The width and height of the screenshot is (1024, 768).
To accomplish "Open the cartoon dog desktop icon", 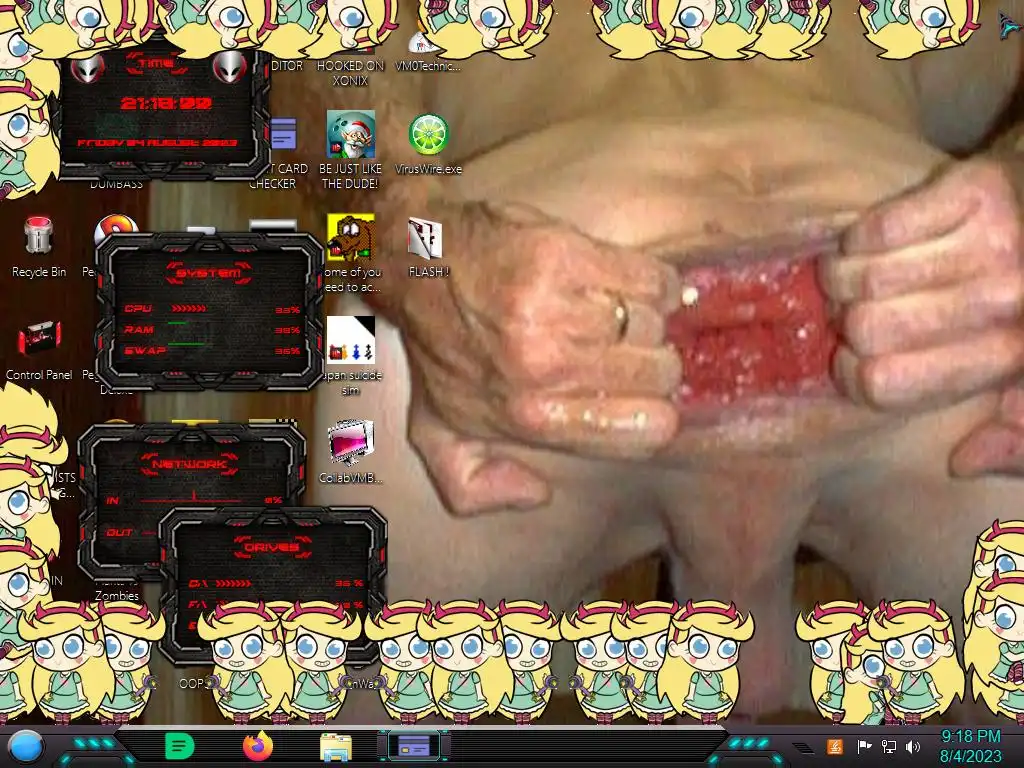I will pos(351,237).
